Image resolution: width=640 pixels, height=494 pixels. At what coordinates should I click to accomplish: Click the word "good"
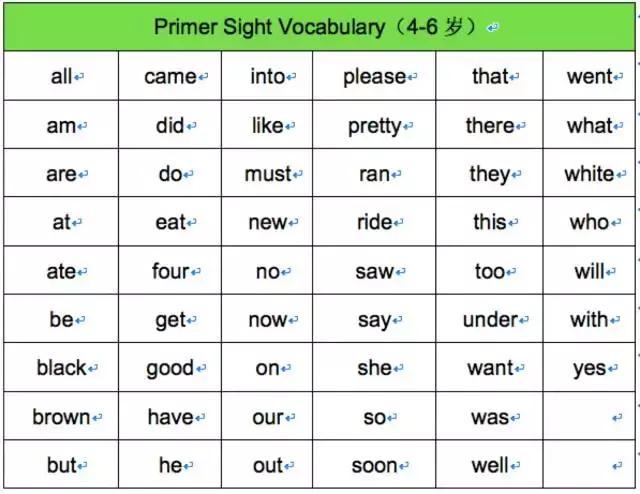170,368
